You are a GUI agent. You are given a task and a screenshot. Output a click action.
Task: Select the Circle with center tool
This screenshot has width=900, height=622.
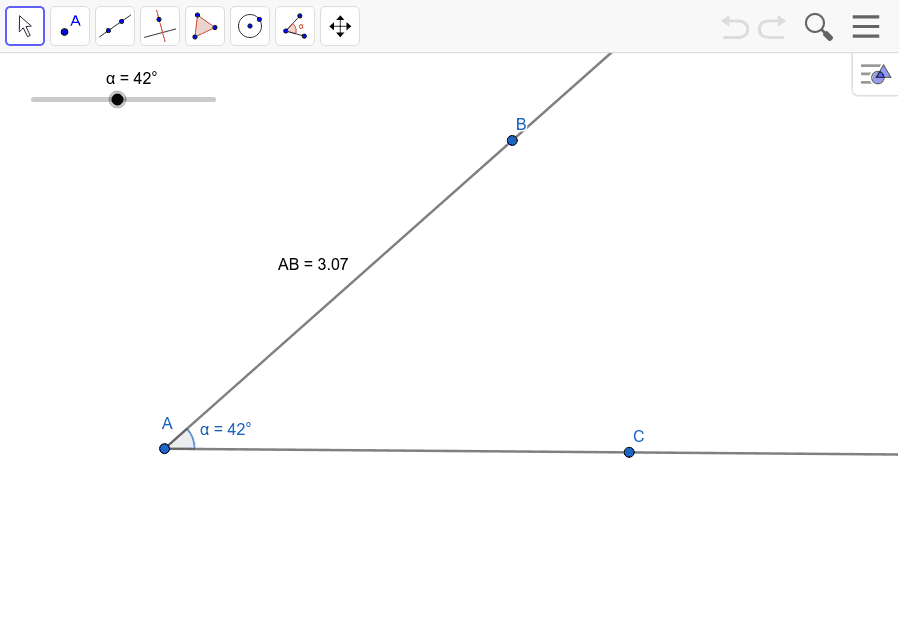tap(250, 26)
